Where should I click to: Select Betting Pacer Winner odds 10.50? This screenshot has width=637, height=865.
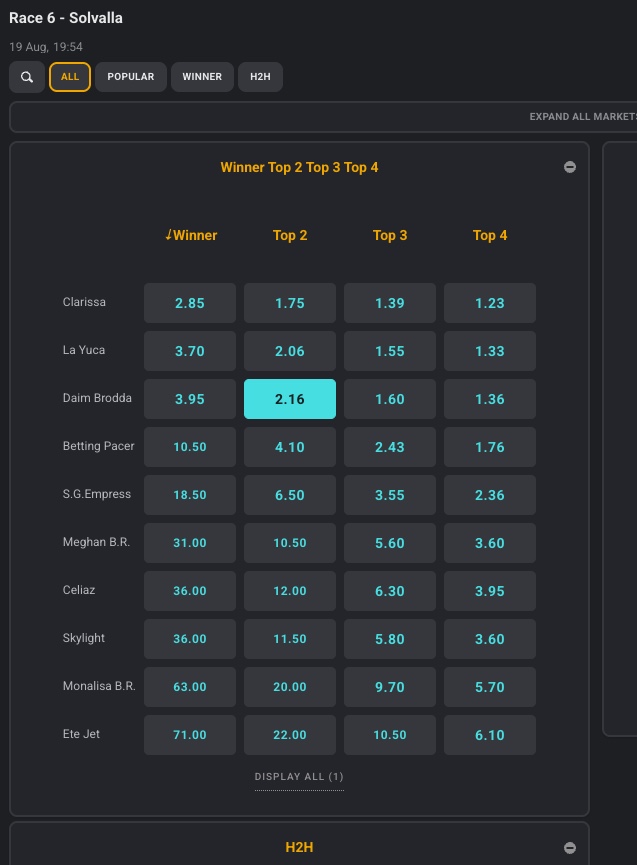click(x=190, y=447)
